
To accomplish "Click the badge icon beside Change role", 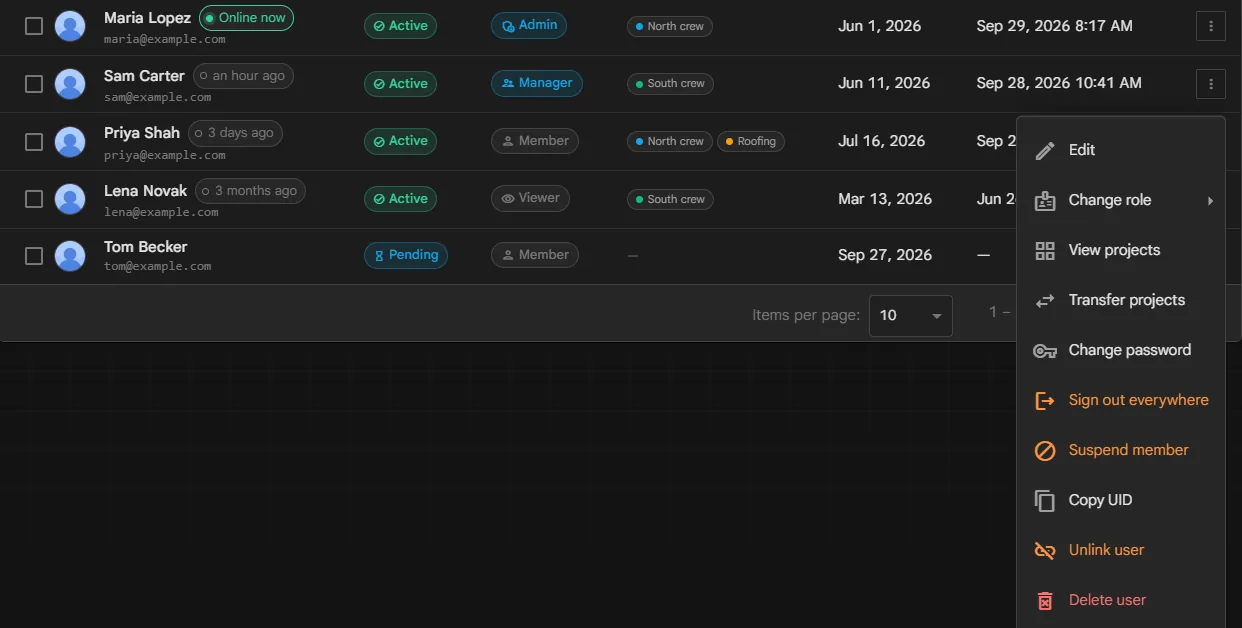I will click(1045, 200).
